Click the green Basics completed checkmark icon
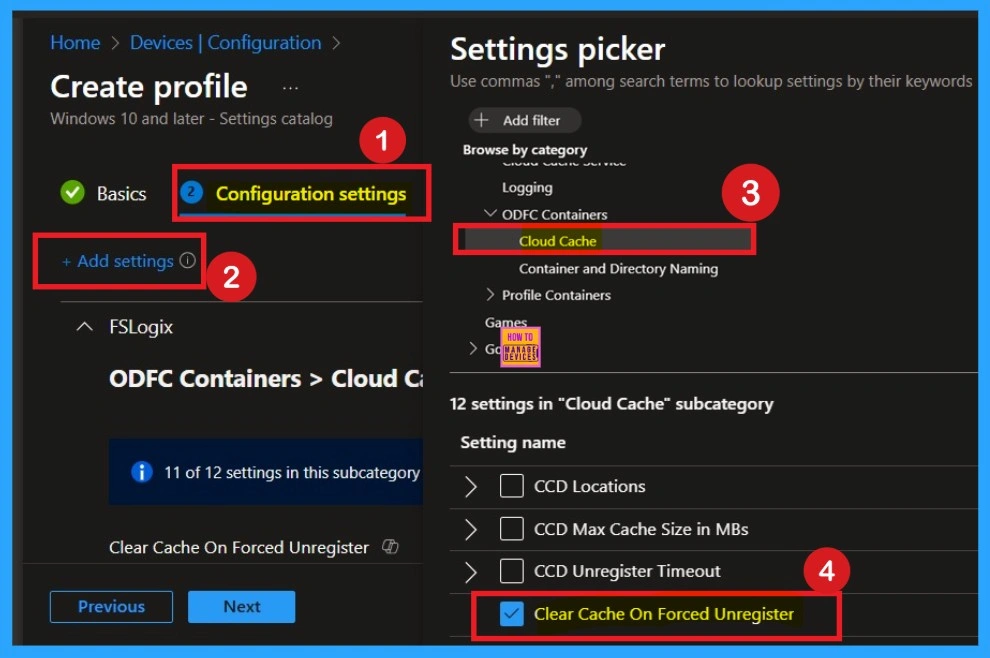990x658 pixels. 72,193
